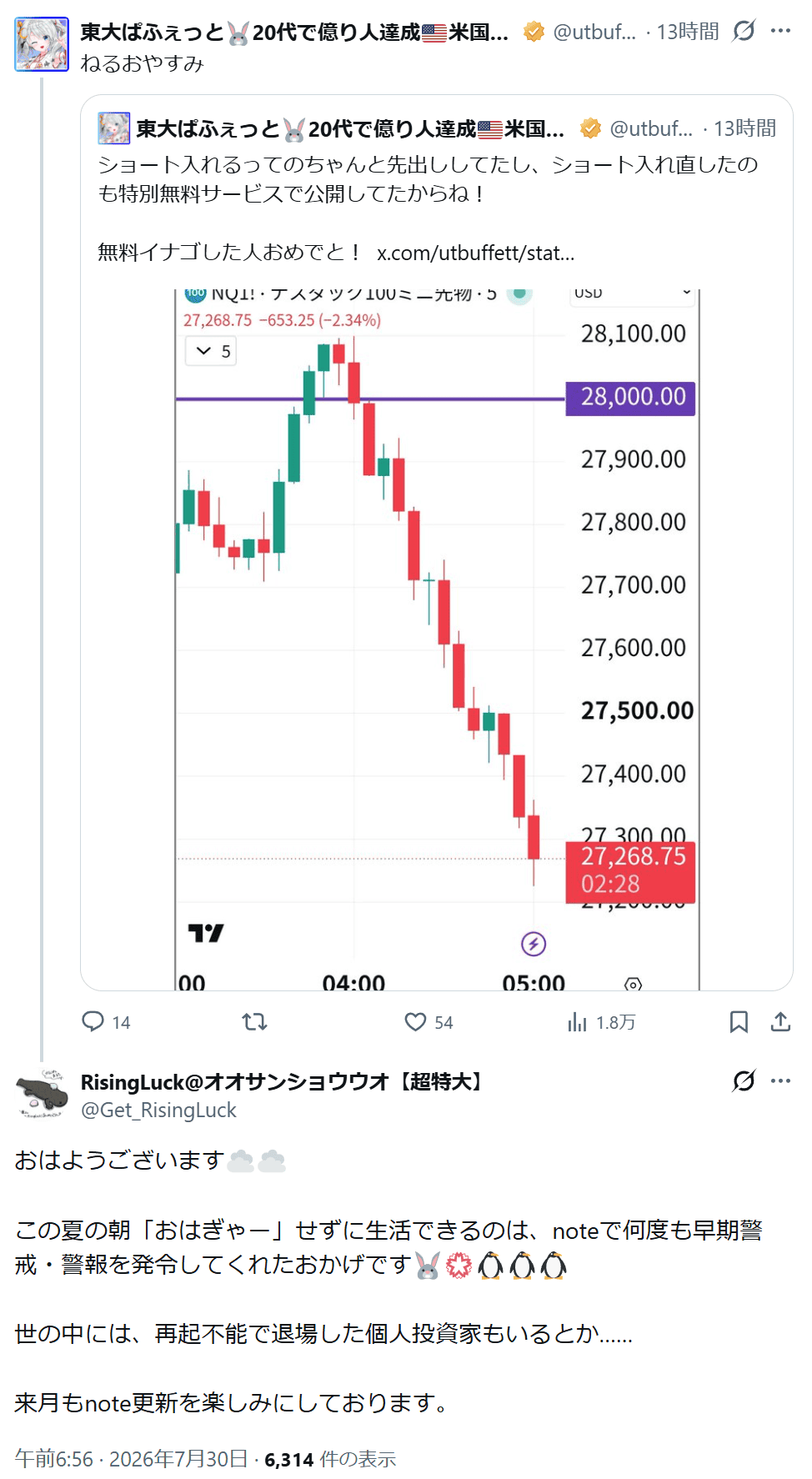Expand the chart's interval 5 dropdown
This screenshot has height=1479, width=812.
click(x=212, y=351)
